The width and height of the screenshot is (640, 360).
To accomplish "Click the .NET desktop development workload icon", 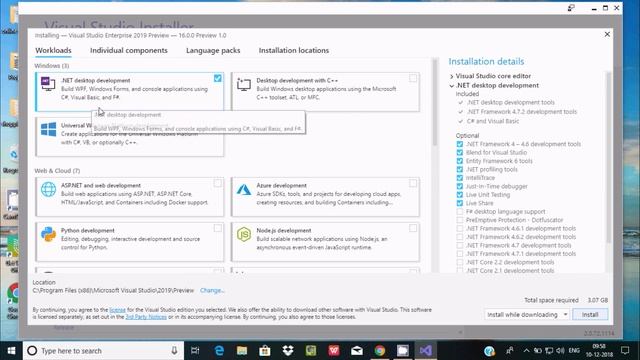I will pyautogui.click(x=48, y=84).
